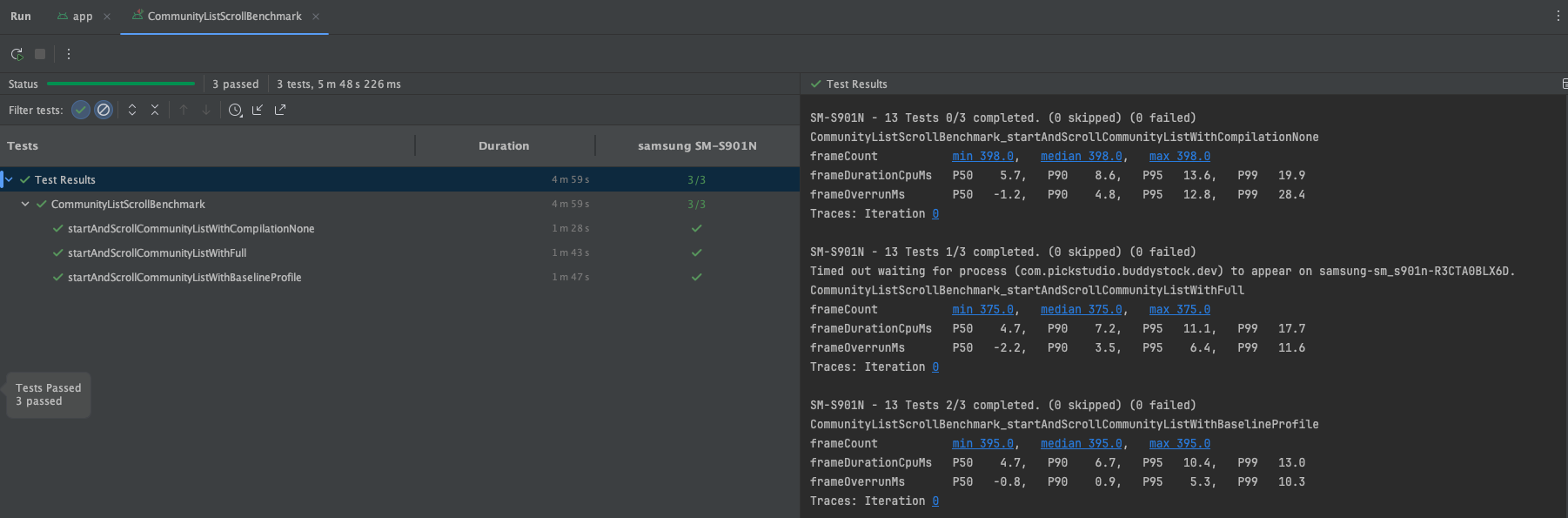This screenshot has width=1568, height=518.
Task: Open the max 395.0 frameCount link
Action: [1180, 443]
